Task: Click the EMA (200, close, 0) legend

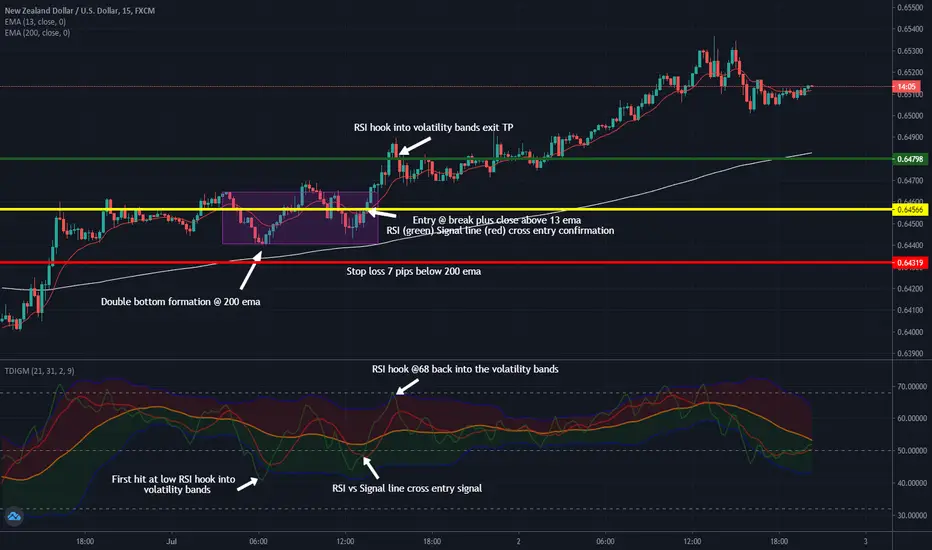Action: [x=37, y=33]
